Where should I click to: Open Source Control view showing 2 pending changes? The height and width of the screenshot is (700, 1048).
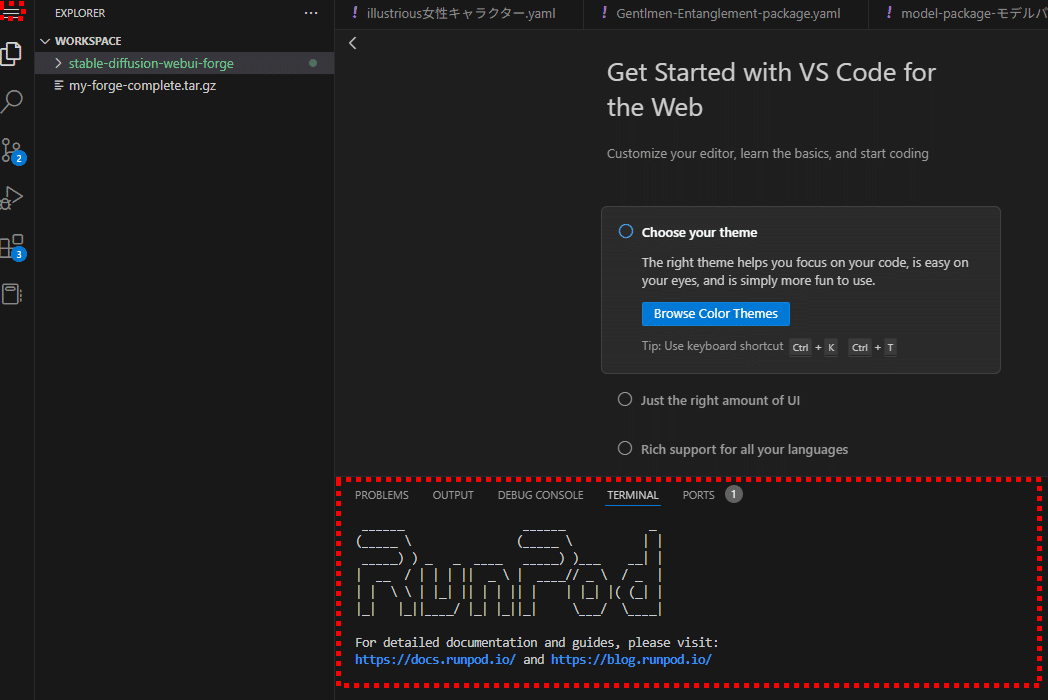(x=14, y=150)
